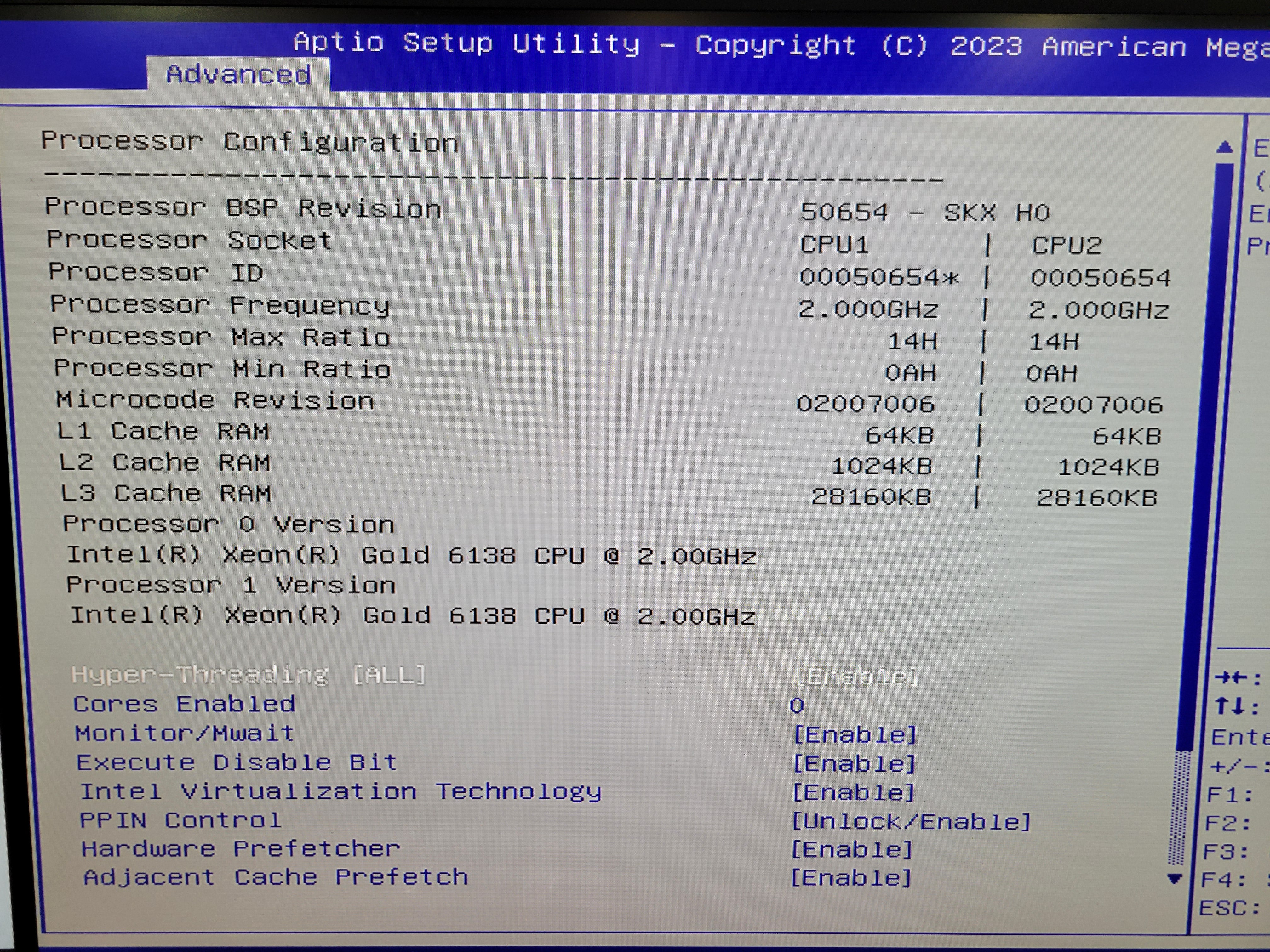This screenshot has height=952, width=1270.
Task: Select the Cores Enabled setting
Action: tap(184, 704)
